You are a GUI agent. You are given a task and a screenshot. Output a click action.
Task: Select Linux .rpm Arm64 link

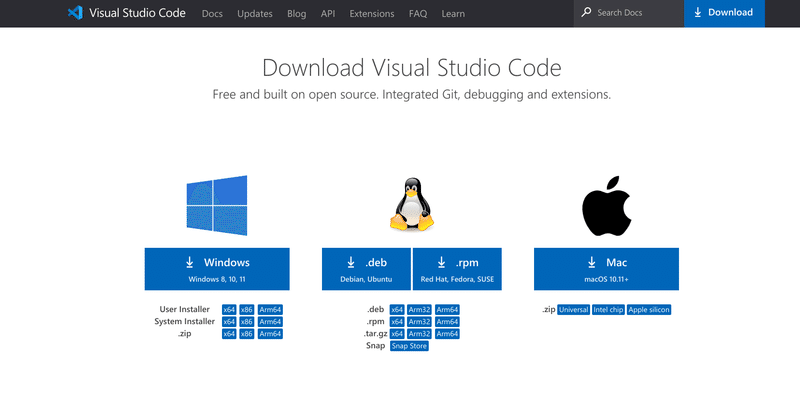point(447,322)
